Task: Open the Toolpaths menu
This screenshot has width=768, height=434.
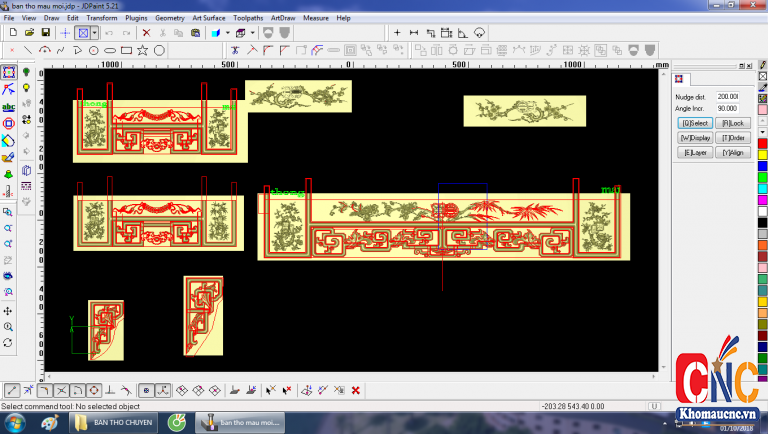Action: pos(248,18)
